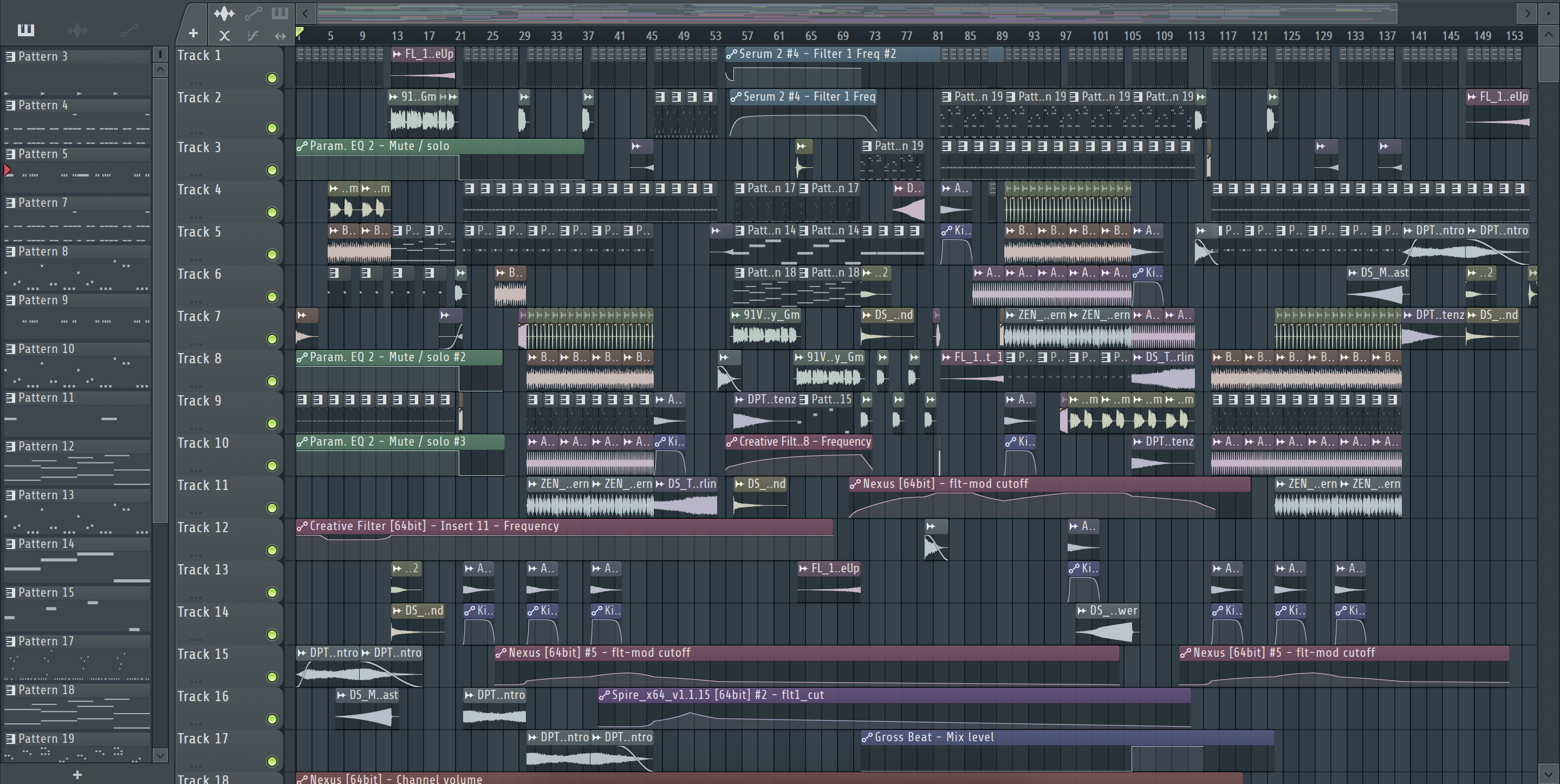
Task: Open clip menu icon of Creative Filter Insert 11 clip
Action: pyautogui.click(x=302, y=527)
